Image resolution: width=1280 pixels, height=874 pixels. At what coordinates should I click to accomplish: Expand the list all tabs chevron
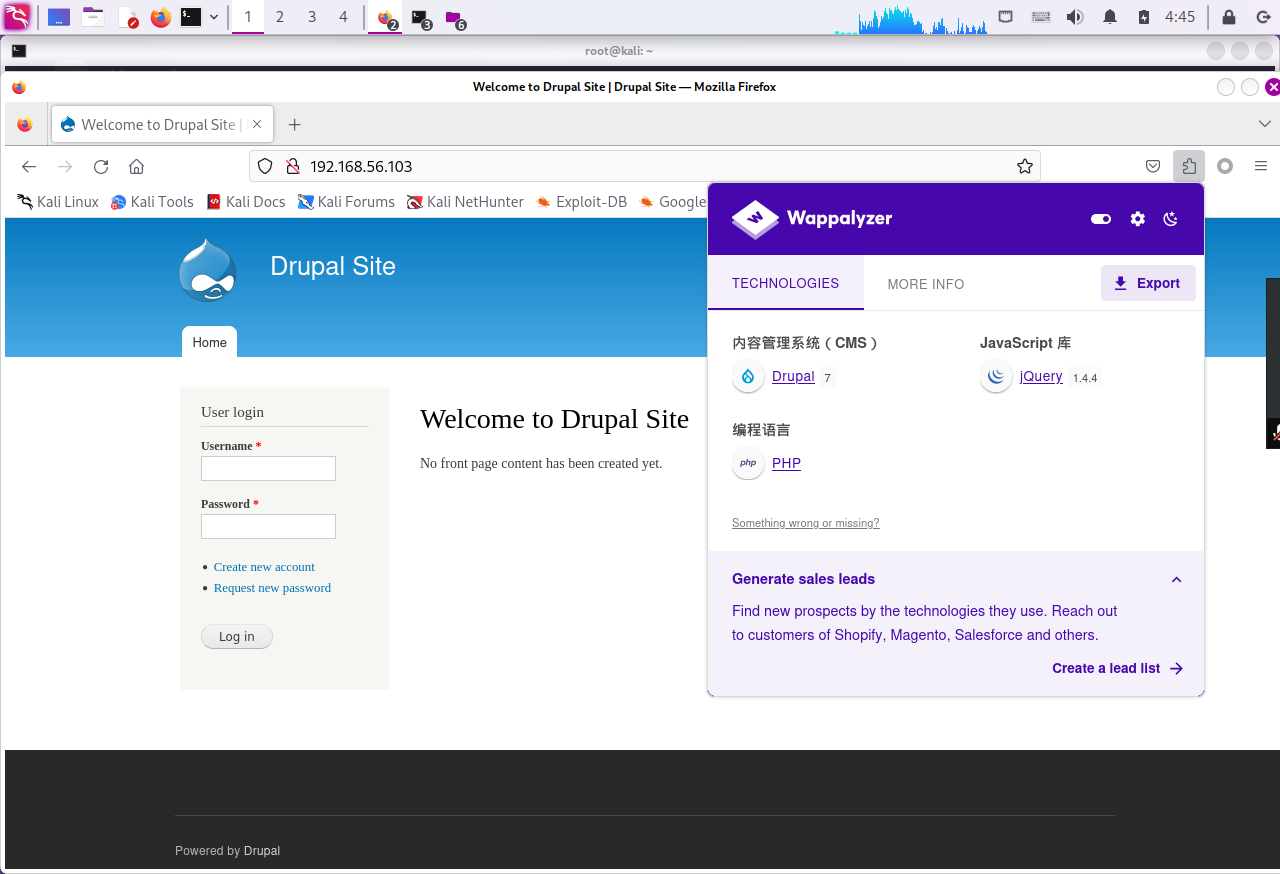point(1265,124)
